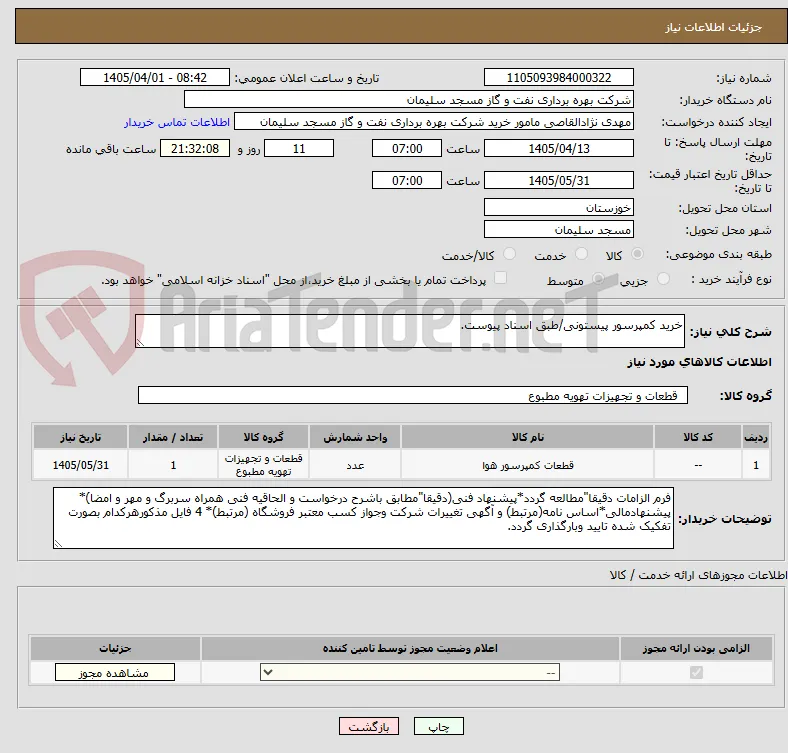Click the price validity time 07:00 field
The width and height of the screenshot is (788, 753).
coord(407,180)
